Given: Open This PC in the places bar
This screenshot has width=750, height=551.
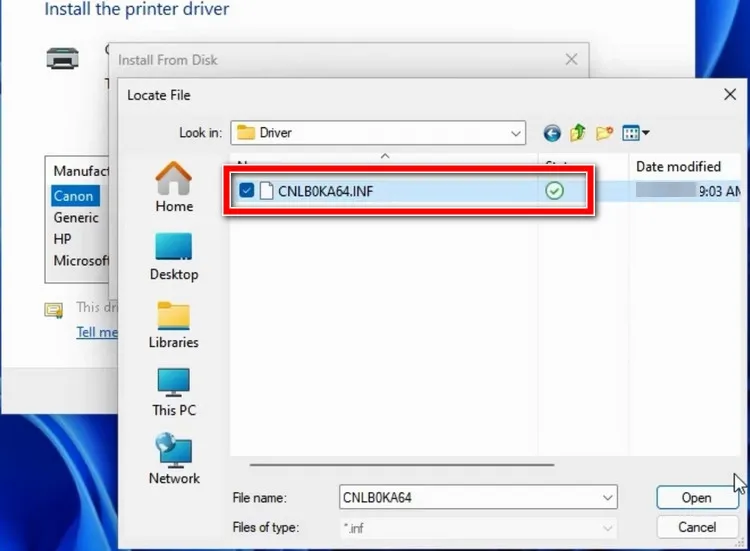Looking at the screenshot, I should pos(174,393).
